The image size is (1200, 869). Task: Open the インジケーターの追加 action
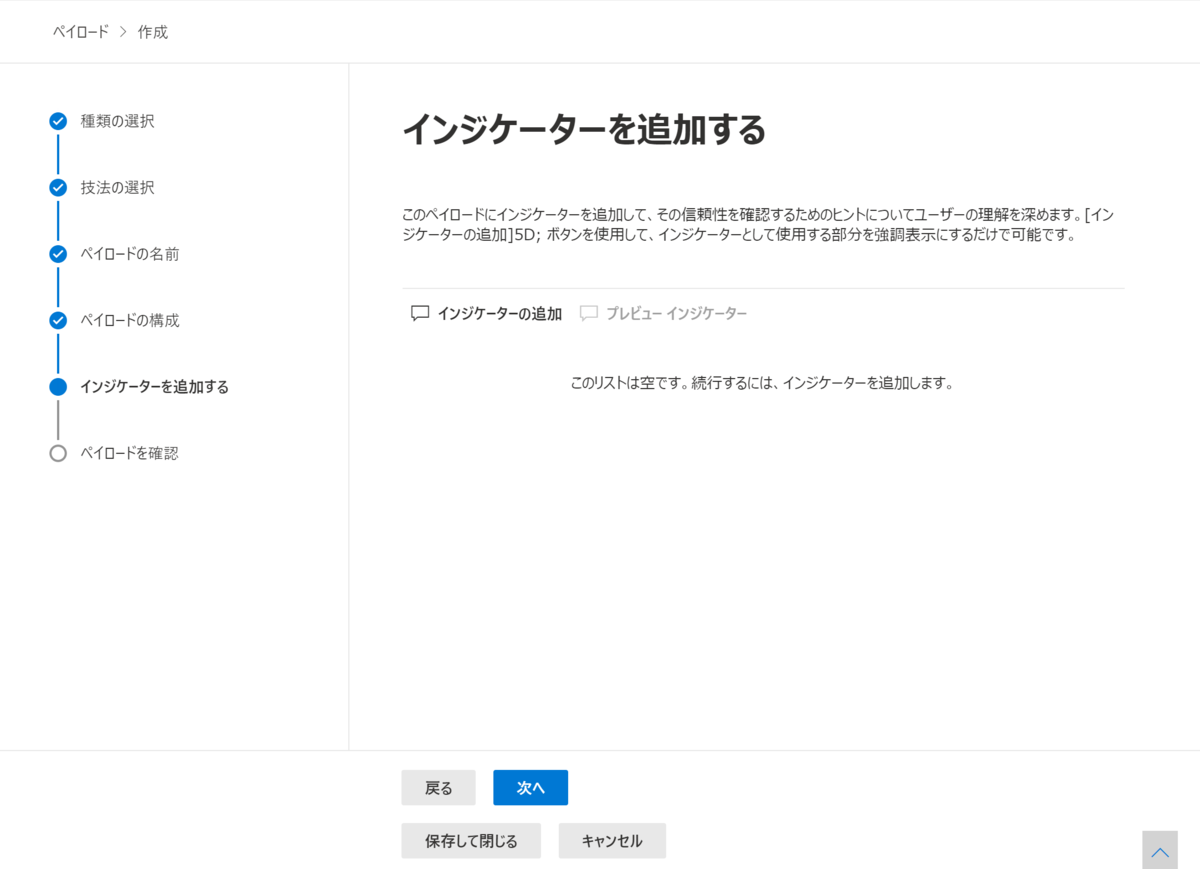point(497,313)
